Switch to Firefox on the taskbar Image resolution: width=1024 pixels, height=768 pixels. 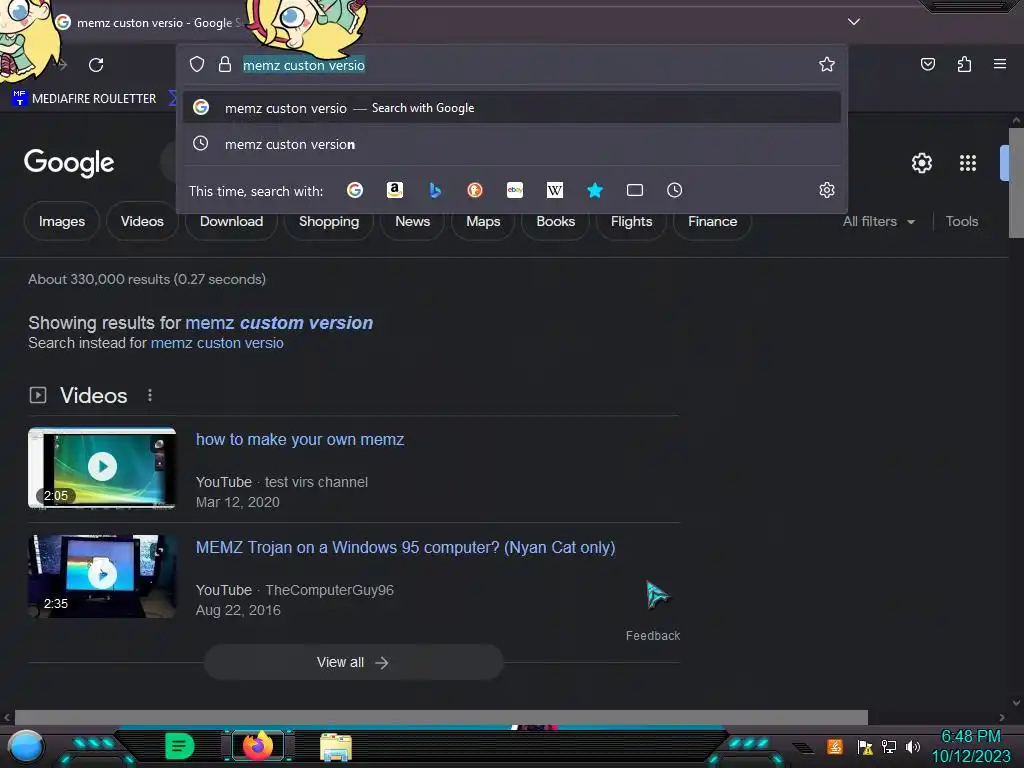coord(257,745)
